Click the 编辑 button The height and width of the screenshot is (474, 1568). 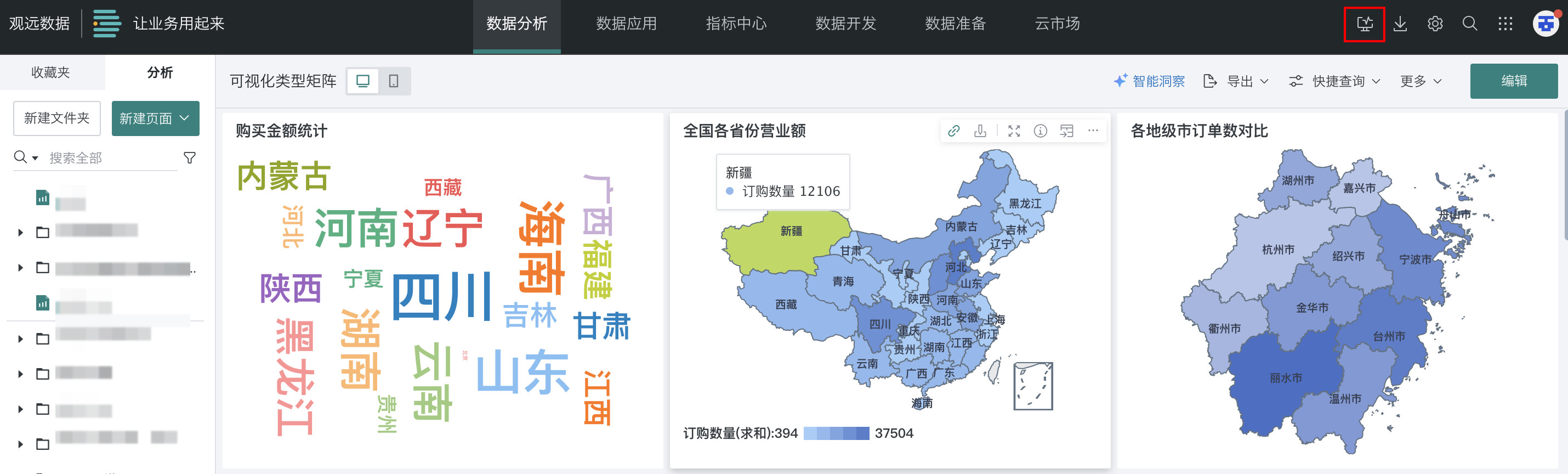click(1513, 81)
